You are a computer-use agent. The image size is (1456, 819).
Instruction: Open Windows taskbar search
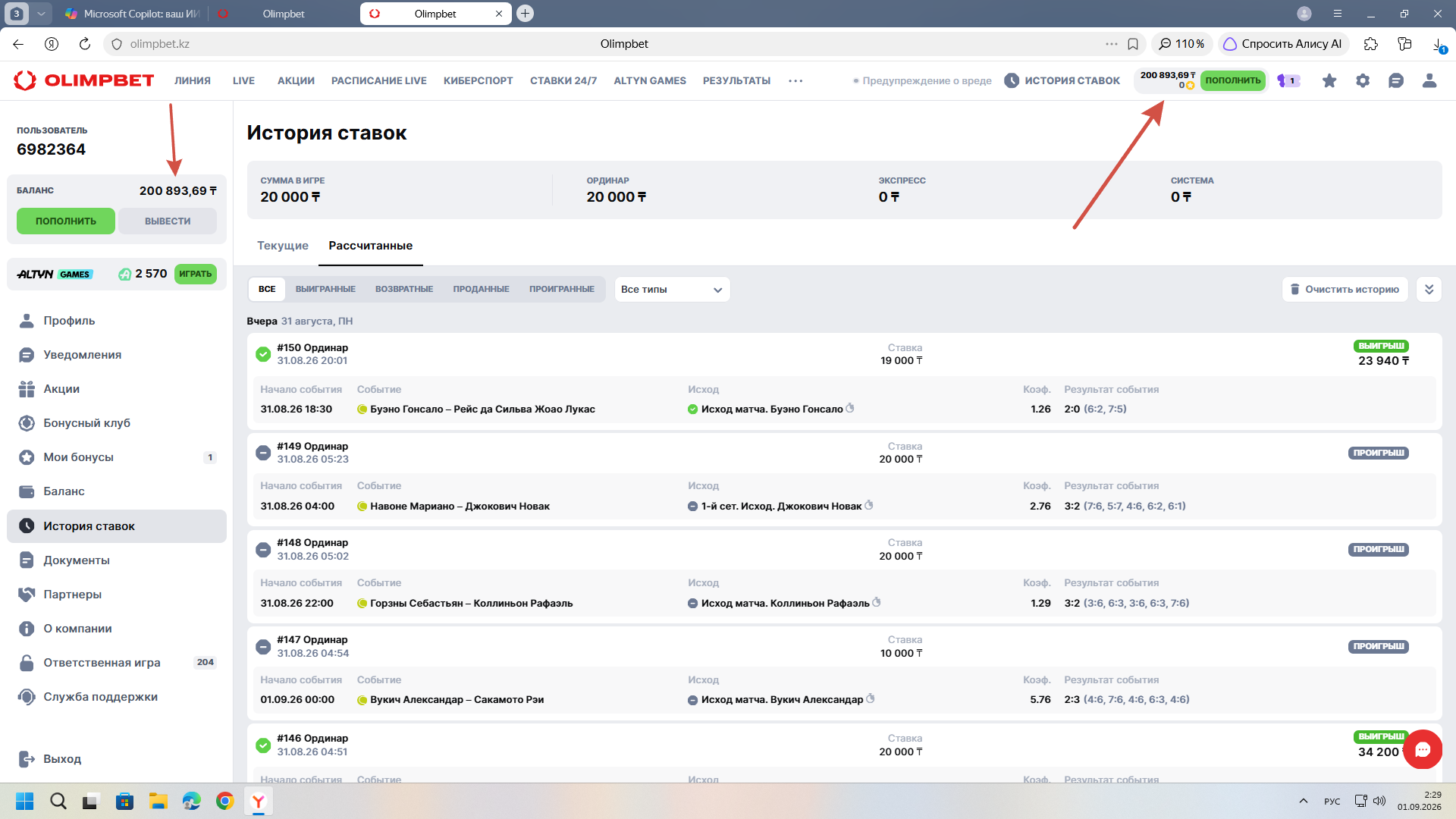point(58,801)
